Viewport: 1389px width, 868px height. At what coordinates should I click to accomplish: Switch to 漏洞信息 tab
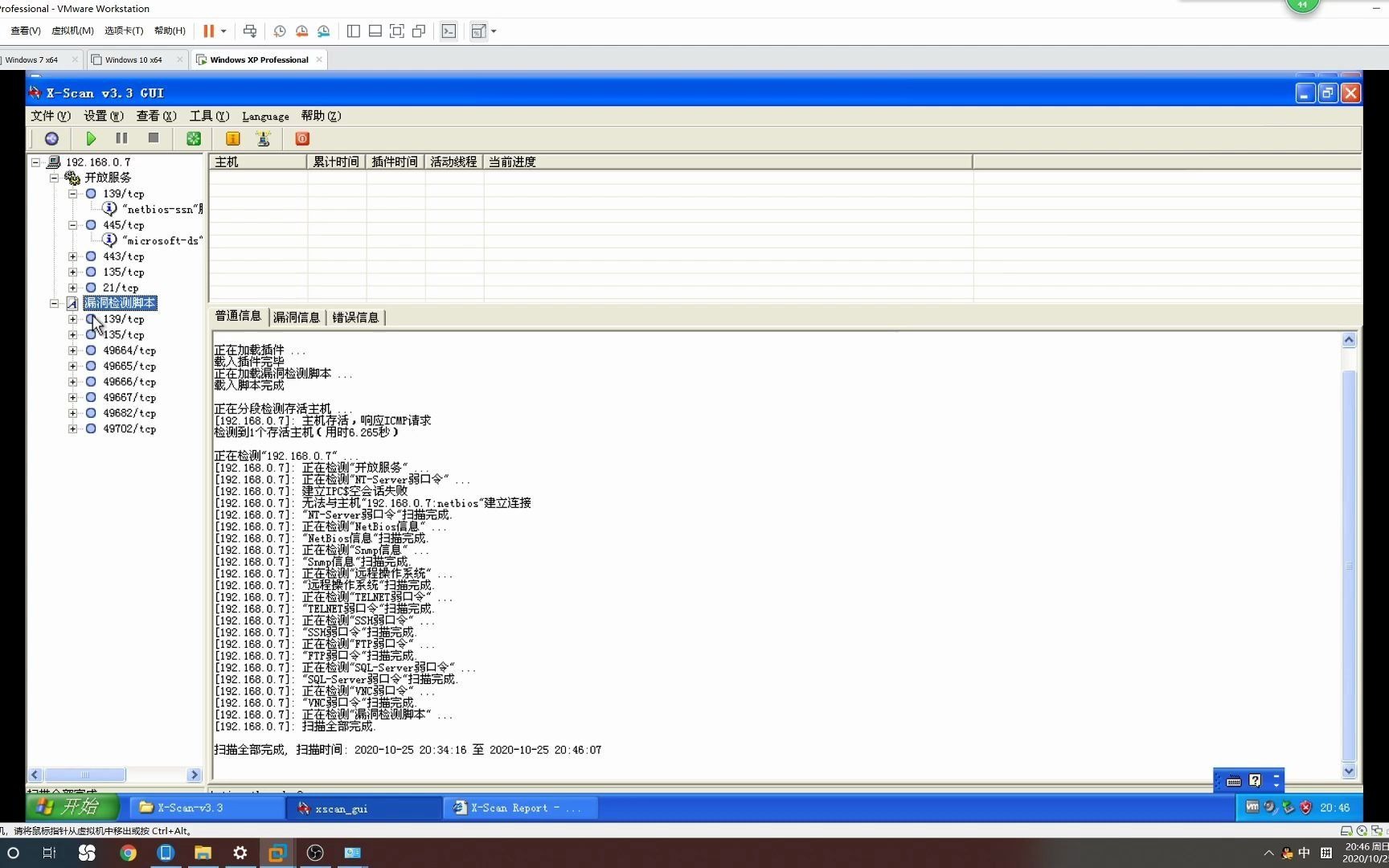pyautogui.click(x=296, y=317)
